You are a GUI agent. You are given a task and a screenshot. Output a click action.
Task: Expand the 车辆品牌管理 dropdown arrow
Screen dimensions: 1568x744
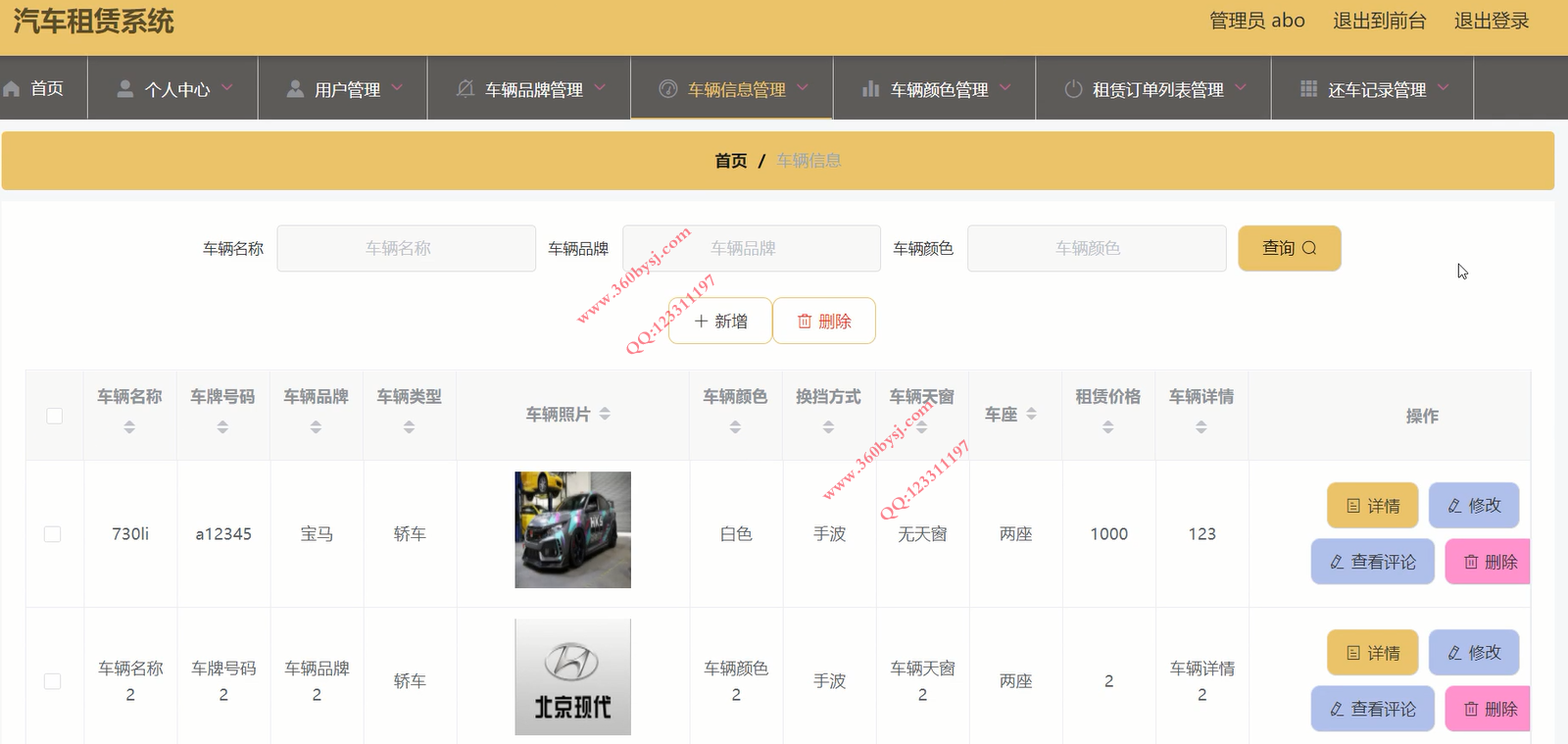pyautogui.click(x=600, y=87)
